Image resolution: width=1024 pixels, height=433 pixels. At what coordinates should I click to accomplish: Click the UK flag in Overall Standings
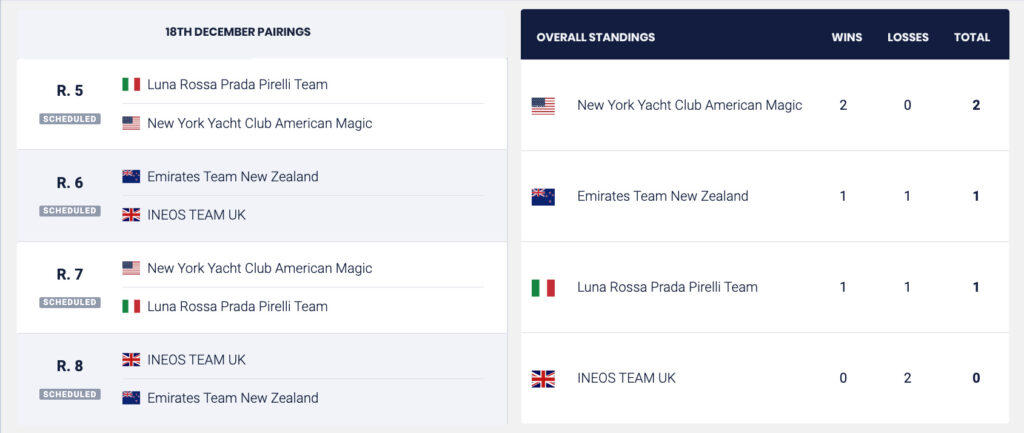pyautogui.click(x=543, y=379)
